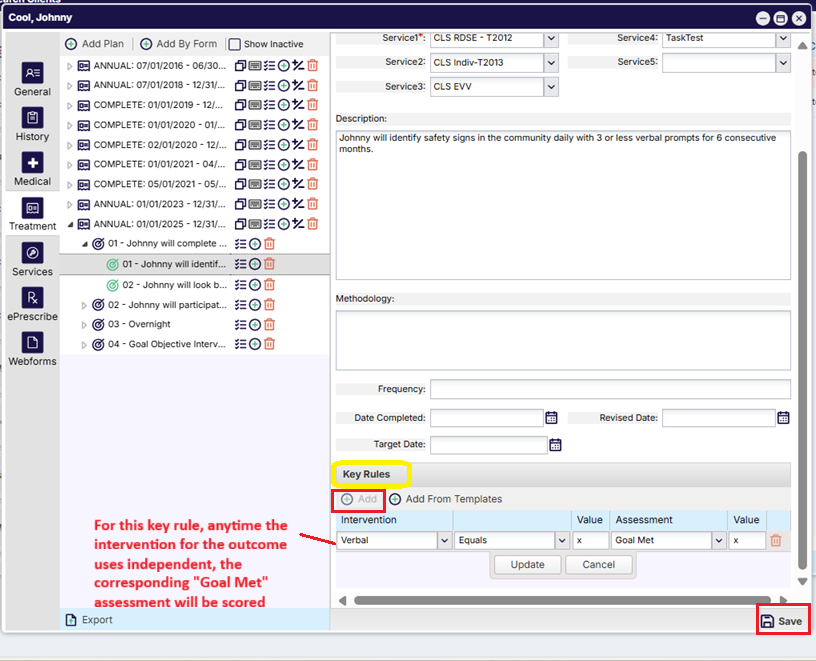Screen dimensions: 816x661
Task: Focus the Frequency input field
Action: coord(610,389)
